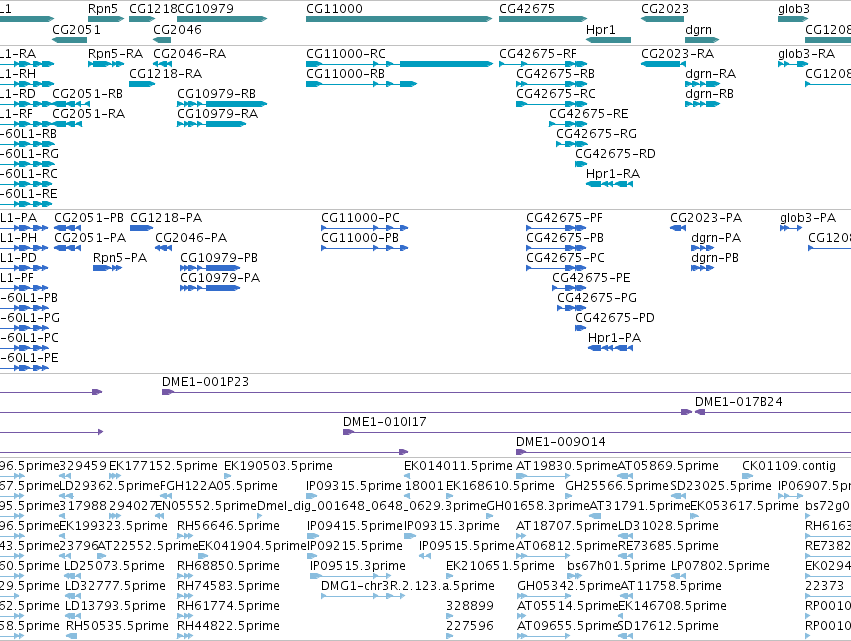
Task: Click transcript CG2023-RA
Action: (x=678, y=54)
